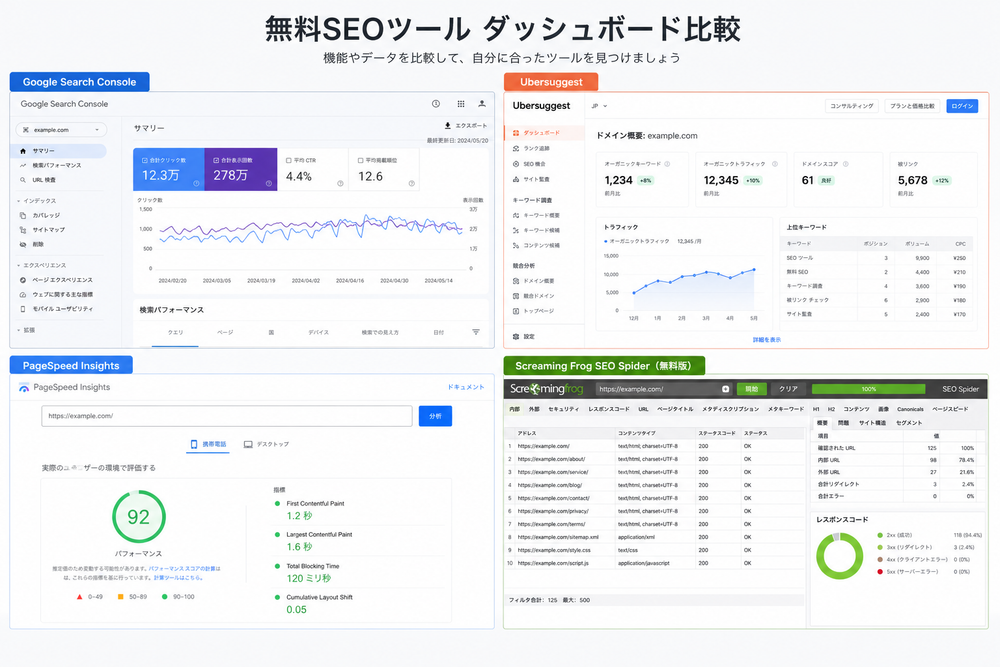Select the デバイス tab in 検索パフォーマンス
The image size is (1000, 667).
click(318, 333)
